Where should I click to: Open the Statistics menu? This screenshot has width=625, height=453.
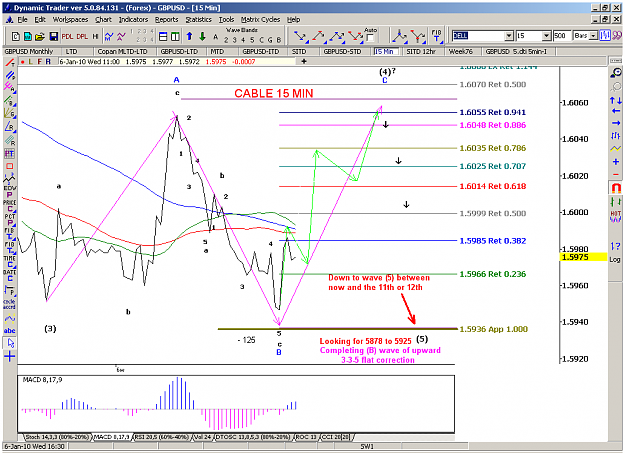[x=199, y=20]
